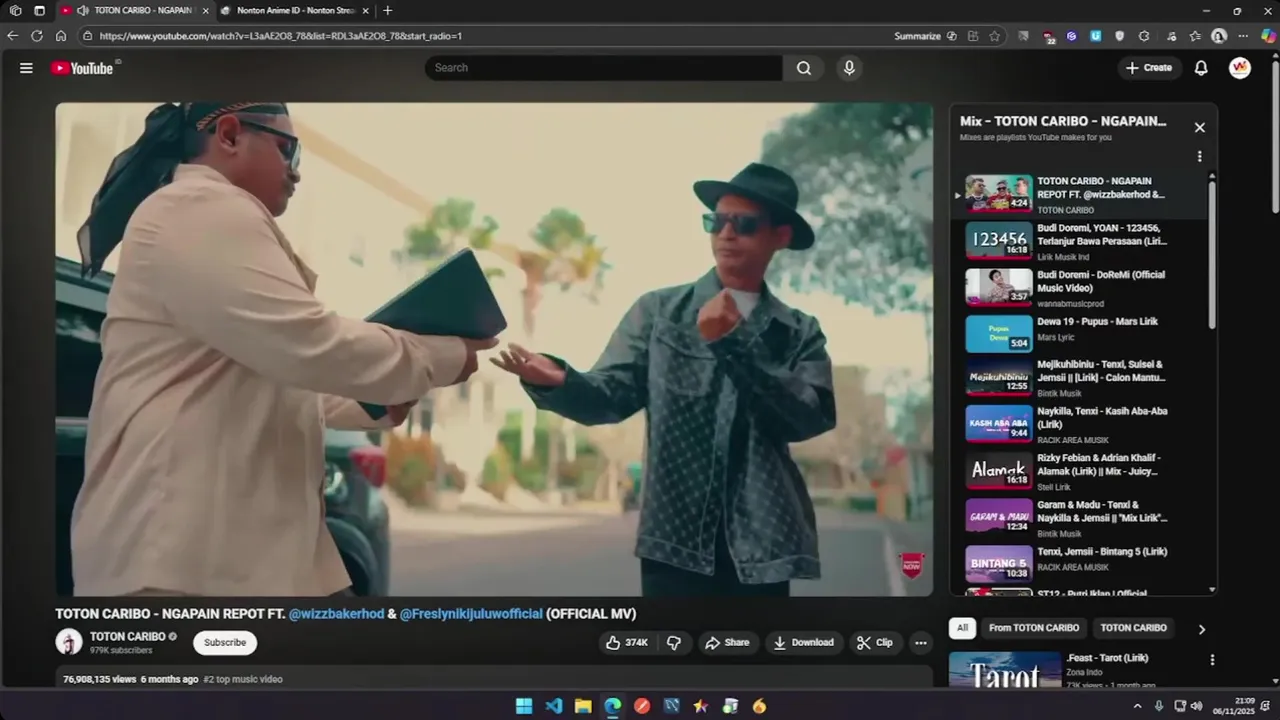Refresh the browser page
Viewport: 1280px width, 720px height.
click(x=37, y=36)
